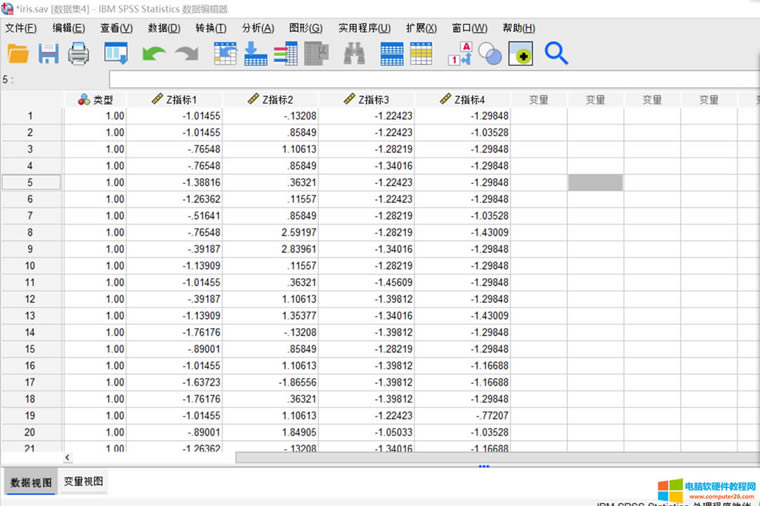Save the dataset with the floppy disk icon

(48, 54)
